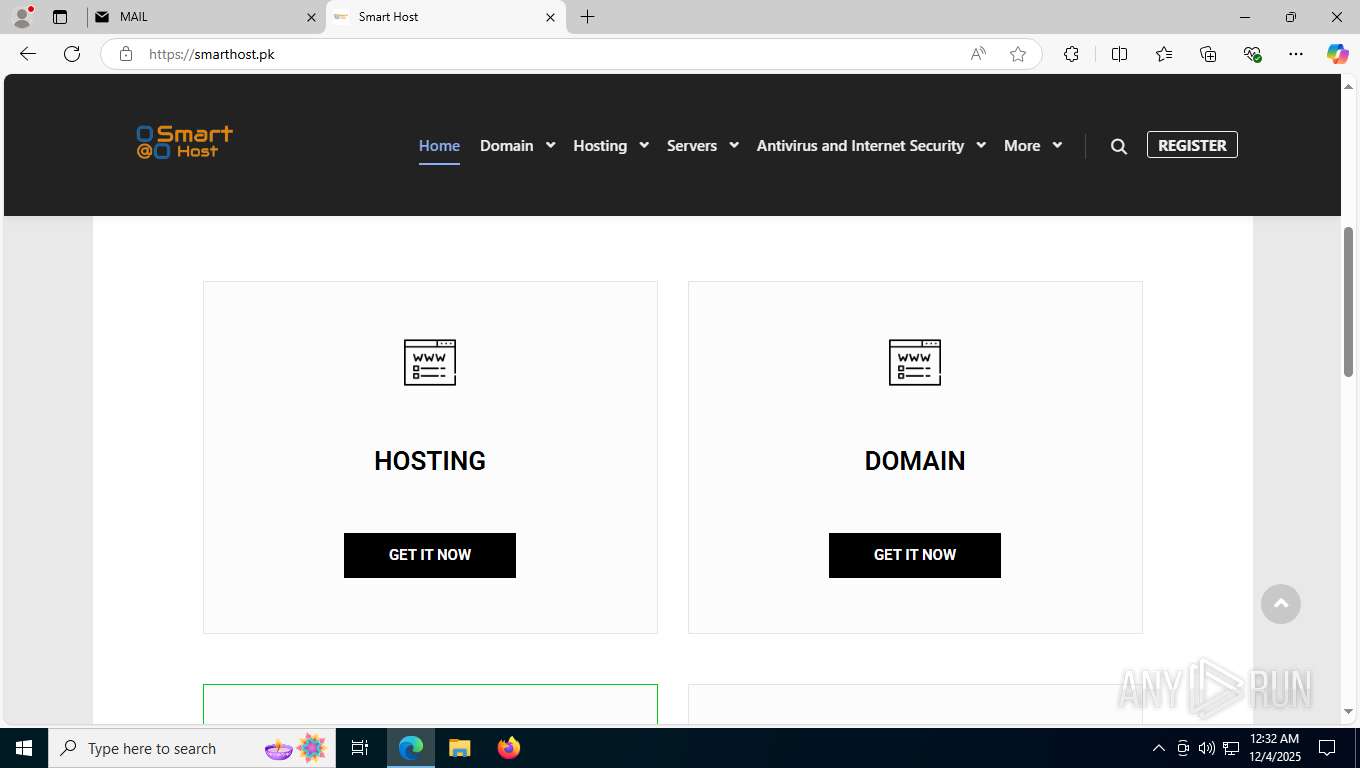Screen dimensions: 1360x768
Task: Go back with the browser back arrow
Action: click(28, 54)
